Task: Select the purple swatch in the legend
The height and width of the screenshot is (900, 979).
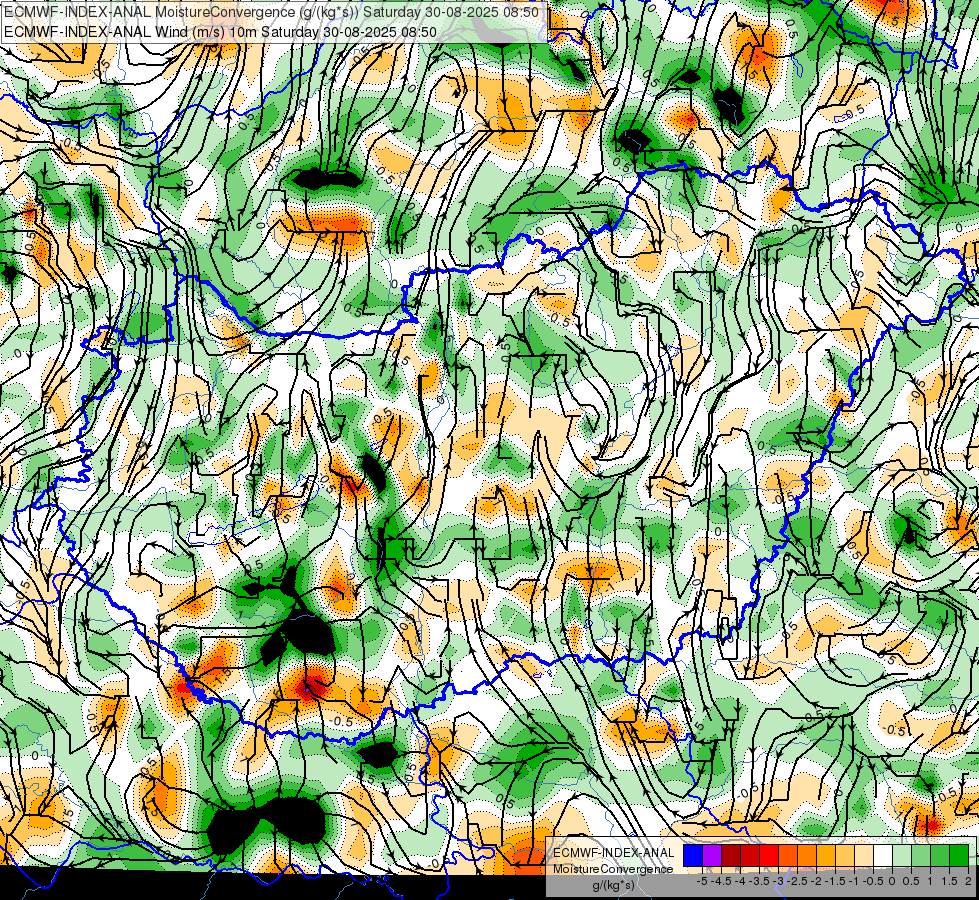Action: click(712, 855)
